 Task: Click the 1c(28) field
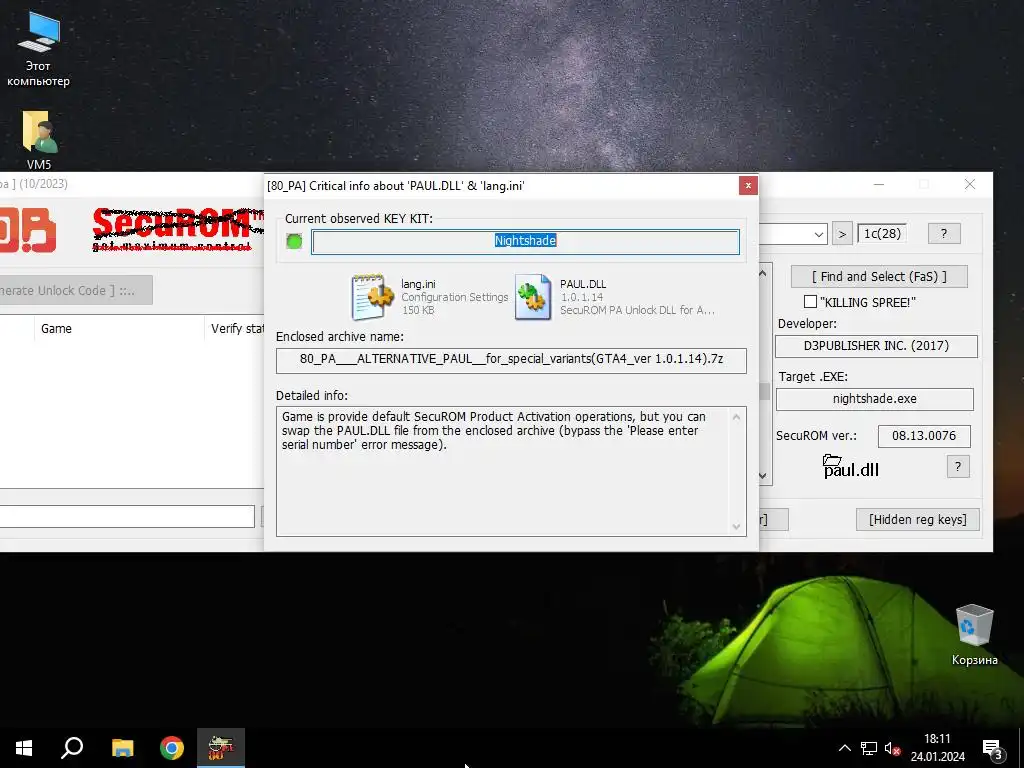[882, 233]
